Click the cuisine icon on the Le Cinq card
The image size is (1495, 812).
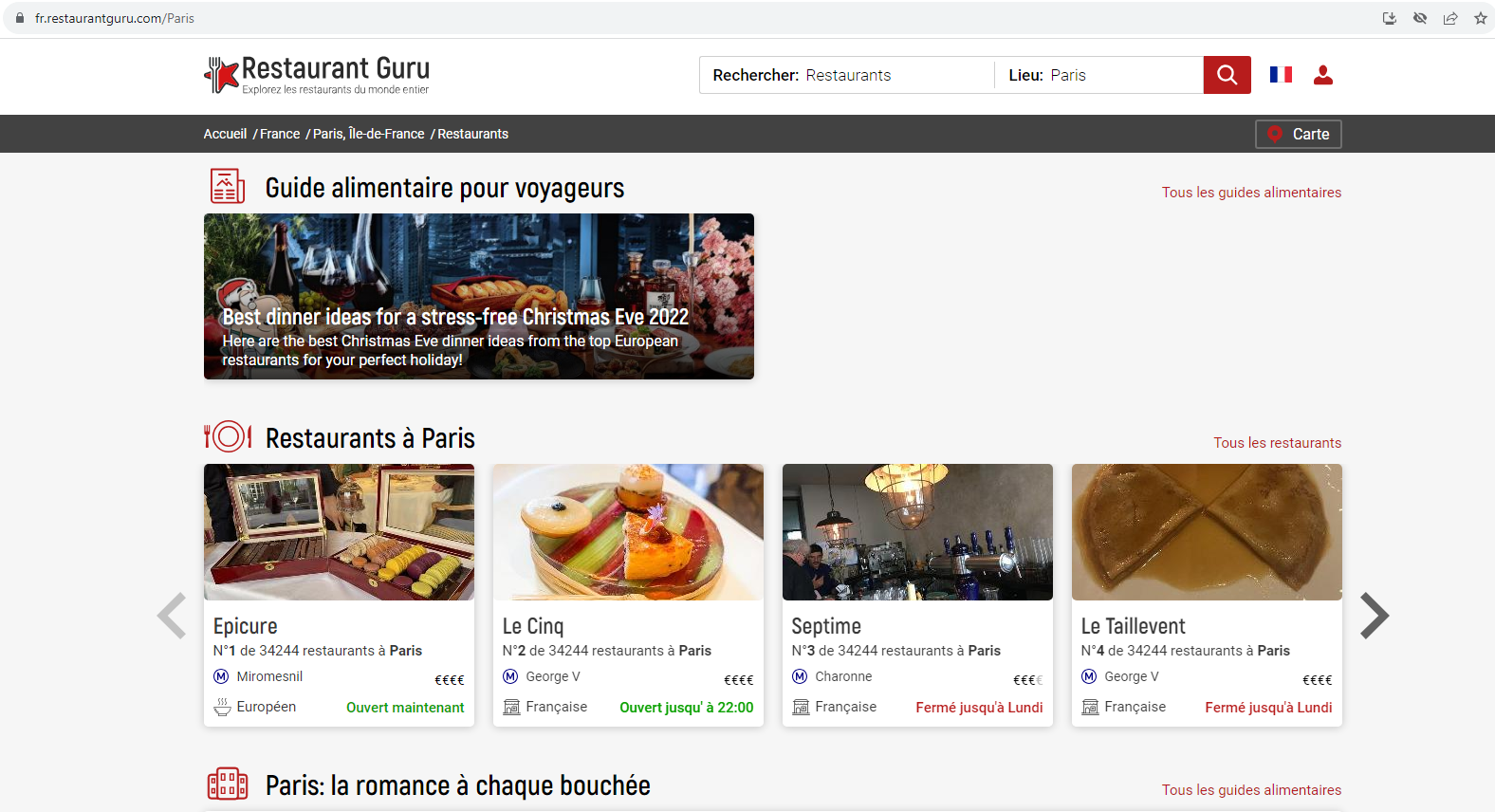(x=511, y=707)
